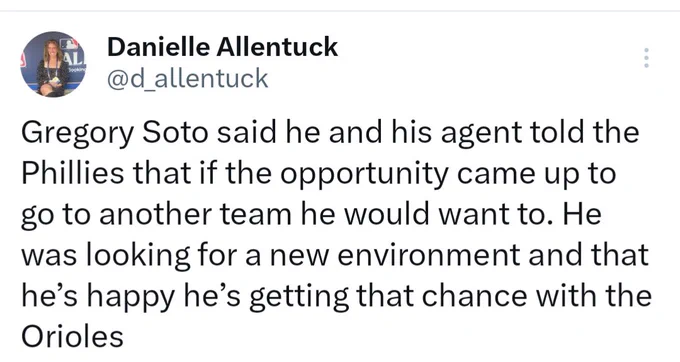Click the word Phillies in the tweet
This screenshot has height=362, width=680.
(x=73, y=173)
